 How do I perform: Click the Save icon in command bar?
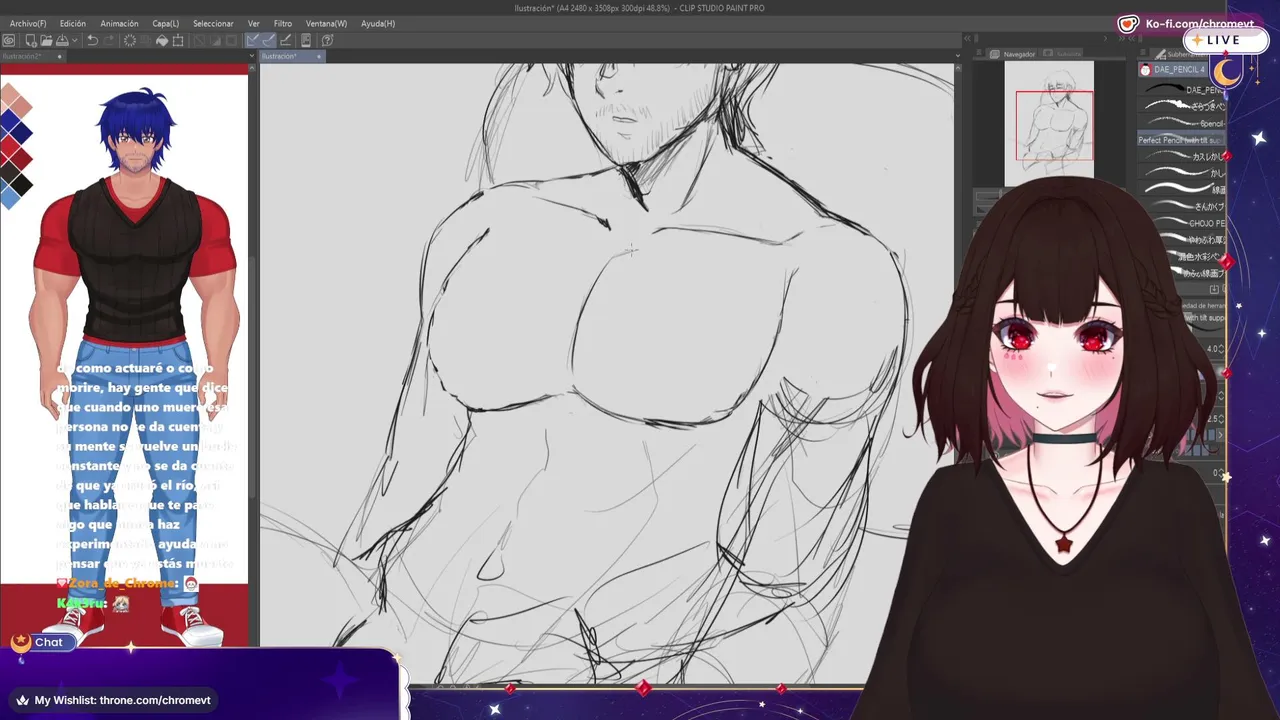(x=62, y=40)
